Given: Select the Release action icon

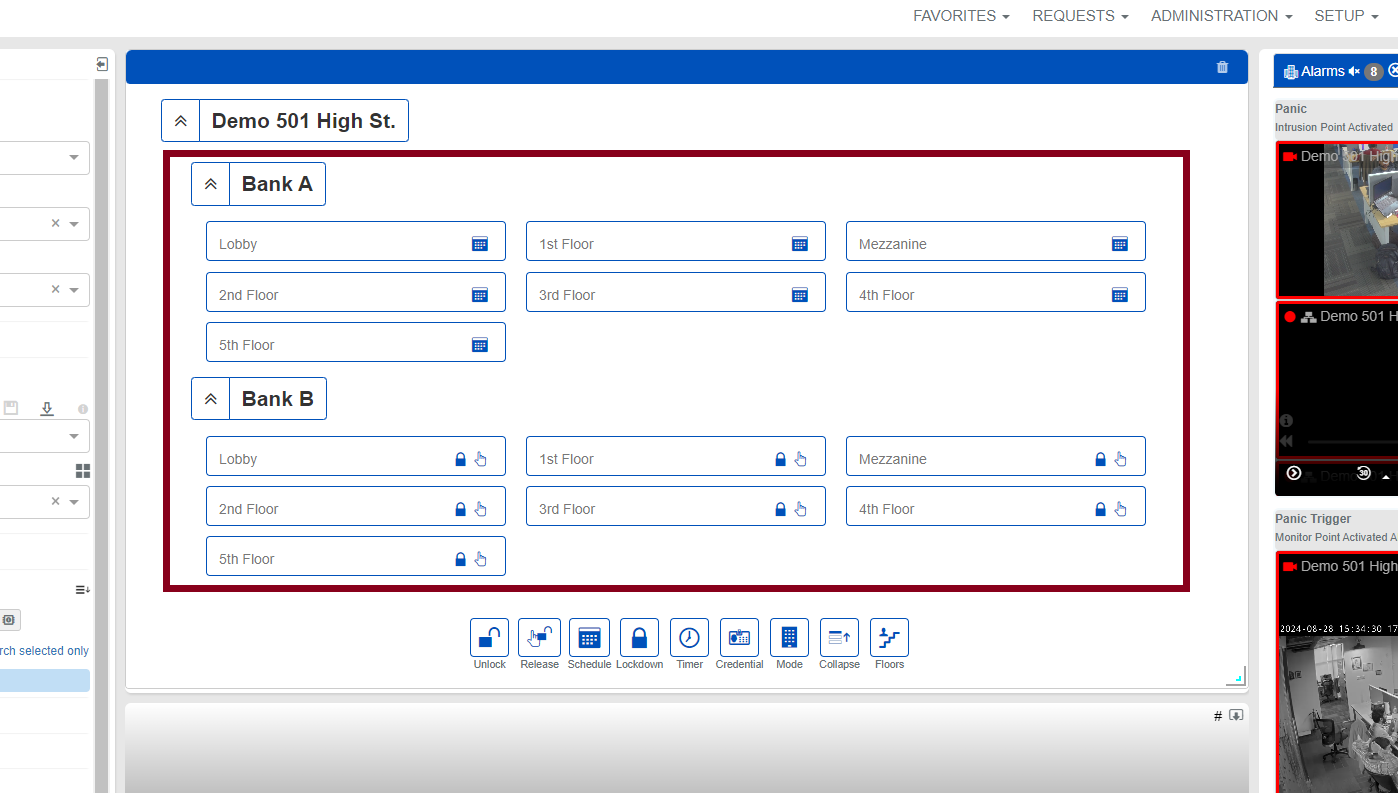Looking at the screenshot, I should (x=539, y=638).
